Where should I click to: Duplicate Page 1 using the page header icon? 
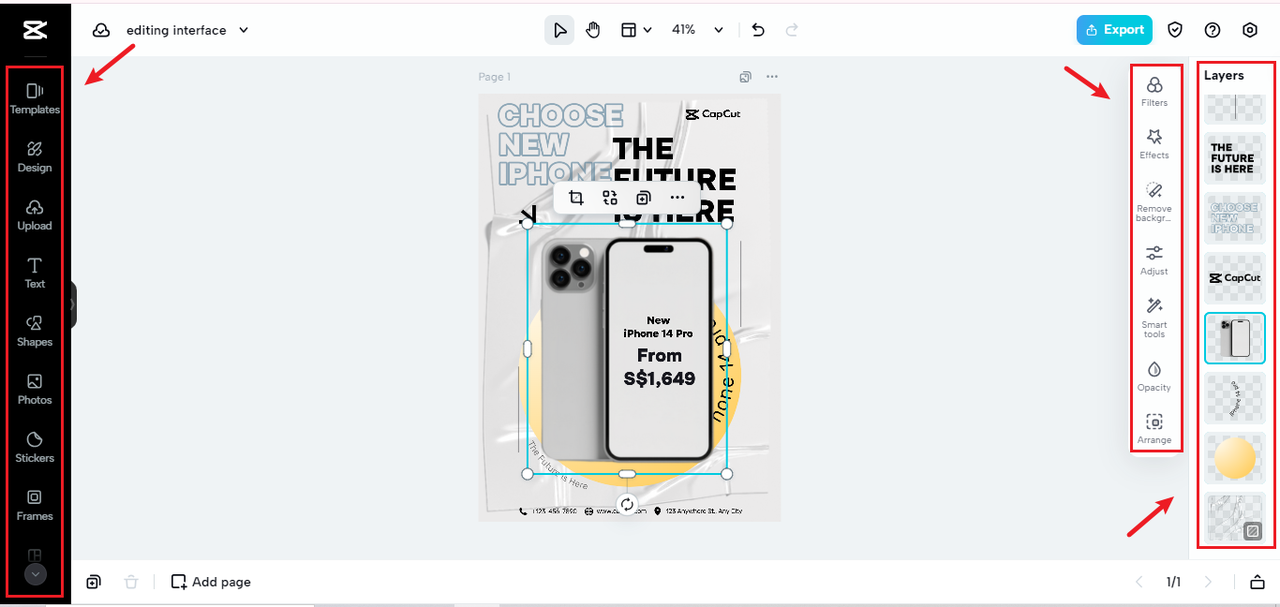[745, 77]
